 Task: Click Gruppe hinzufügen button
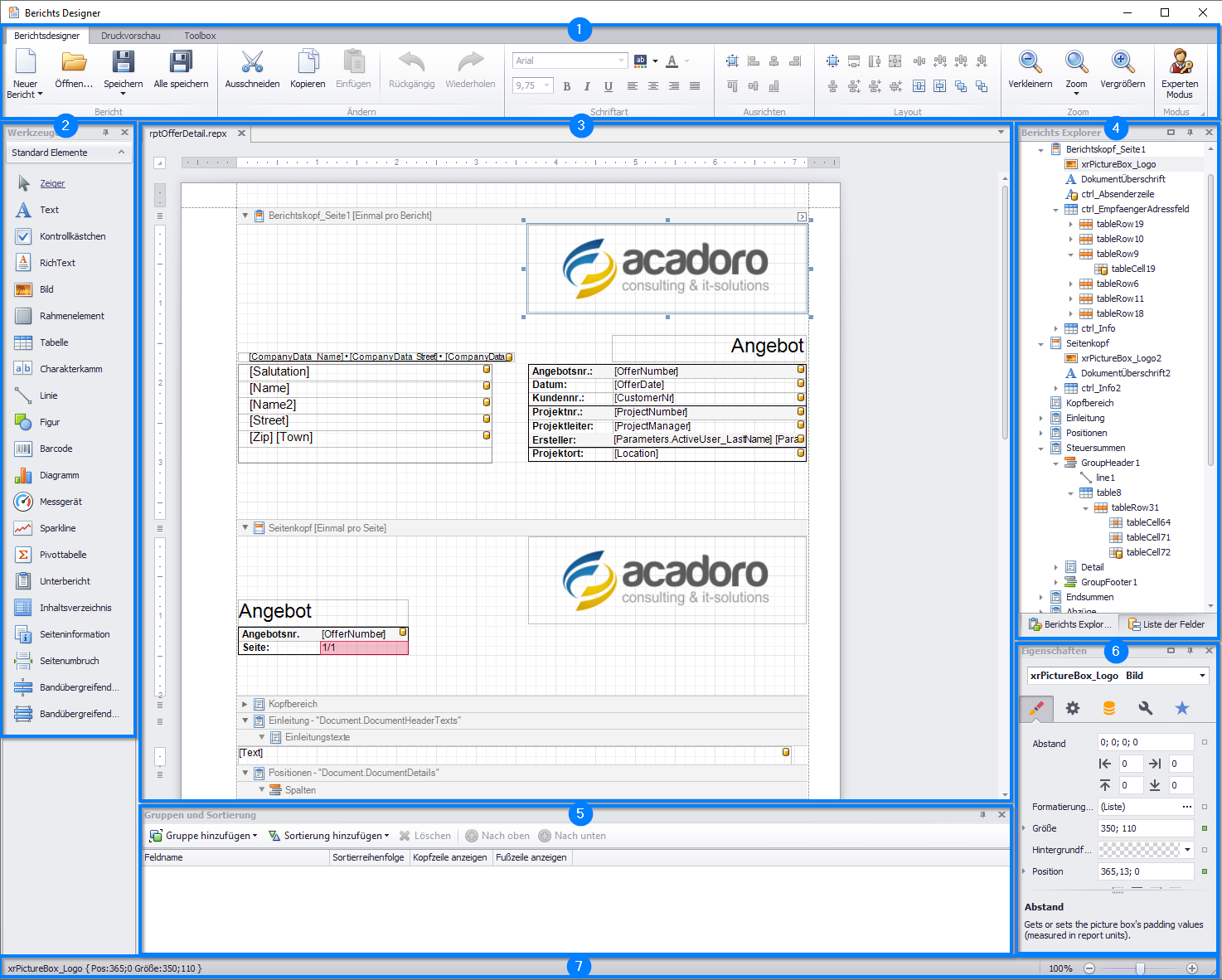tap(203, 836)
